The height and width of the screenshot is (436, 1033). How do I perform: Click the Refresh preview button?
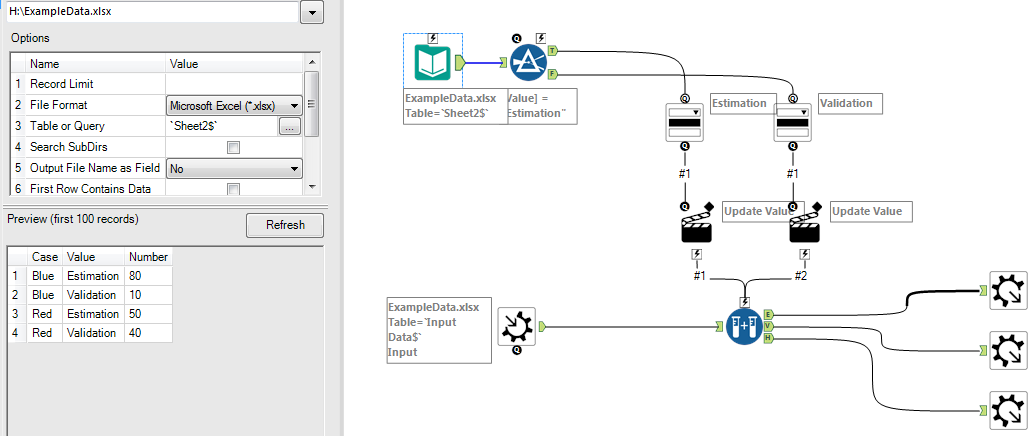(x=285, y=225)
